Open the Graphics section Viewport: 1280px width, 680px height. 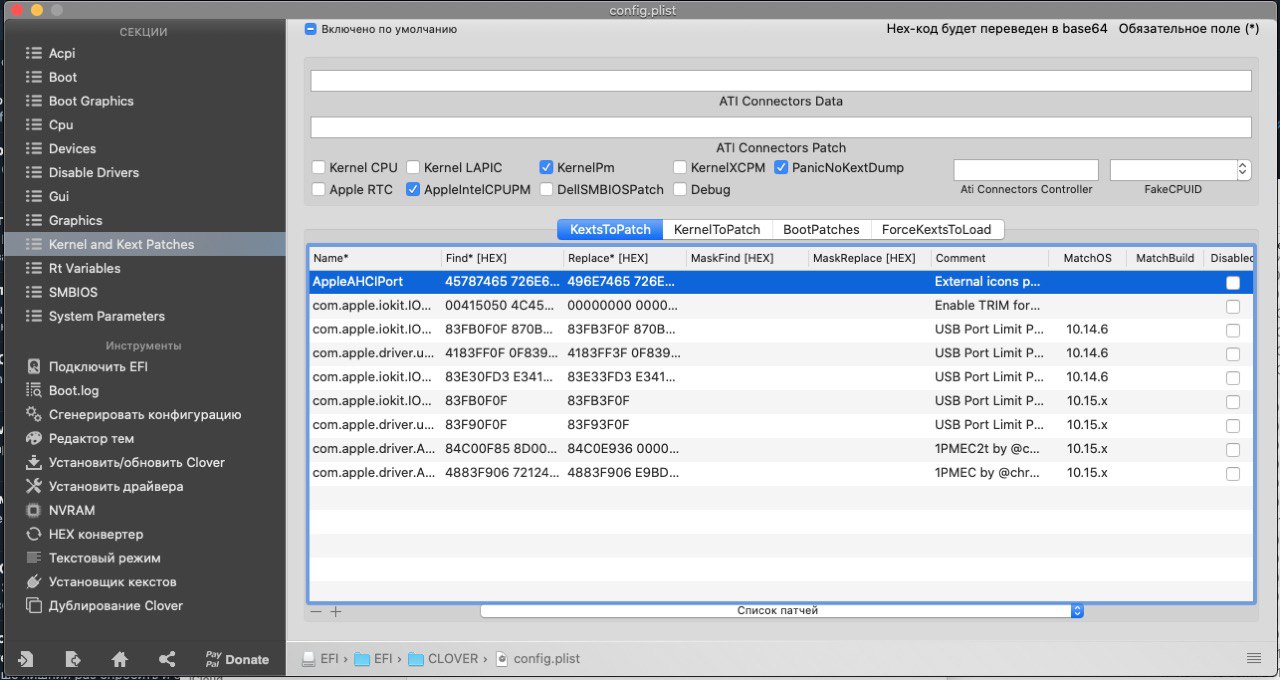[75, 221]
